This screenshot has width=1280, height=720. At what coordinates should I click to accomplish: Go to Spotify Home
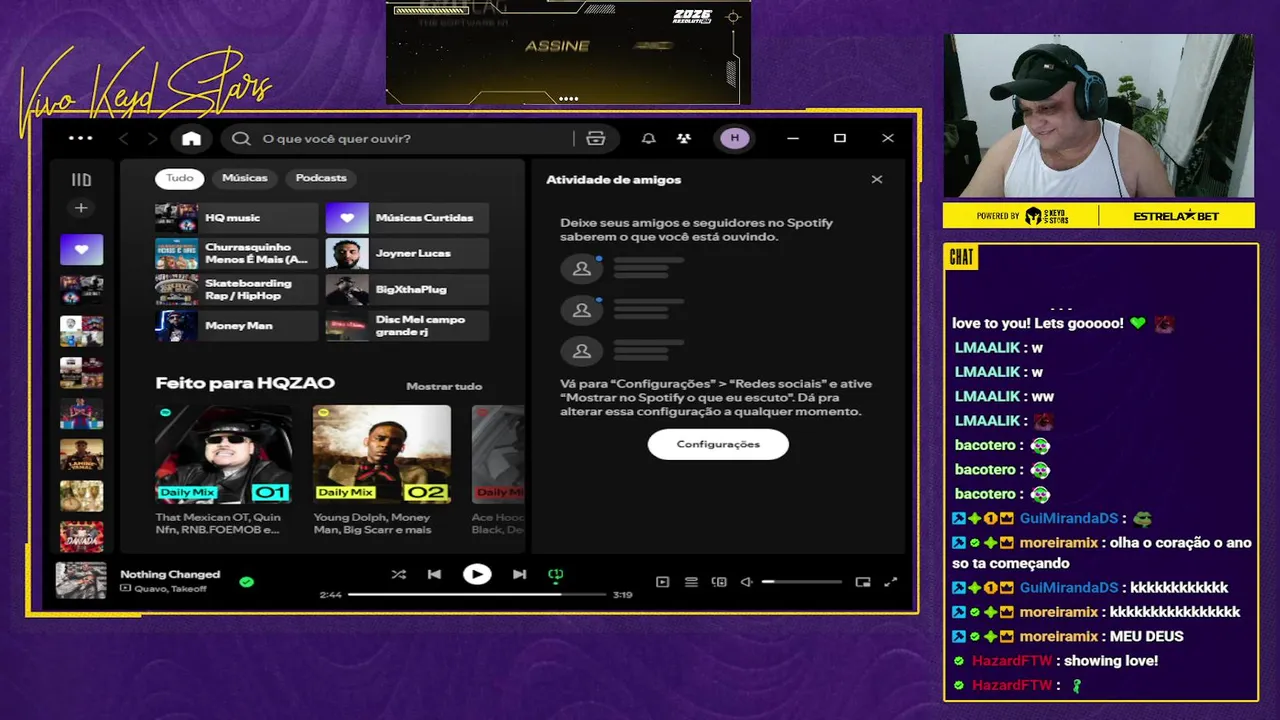(x=191, y=139)
